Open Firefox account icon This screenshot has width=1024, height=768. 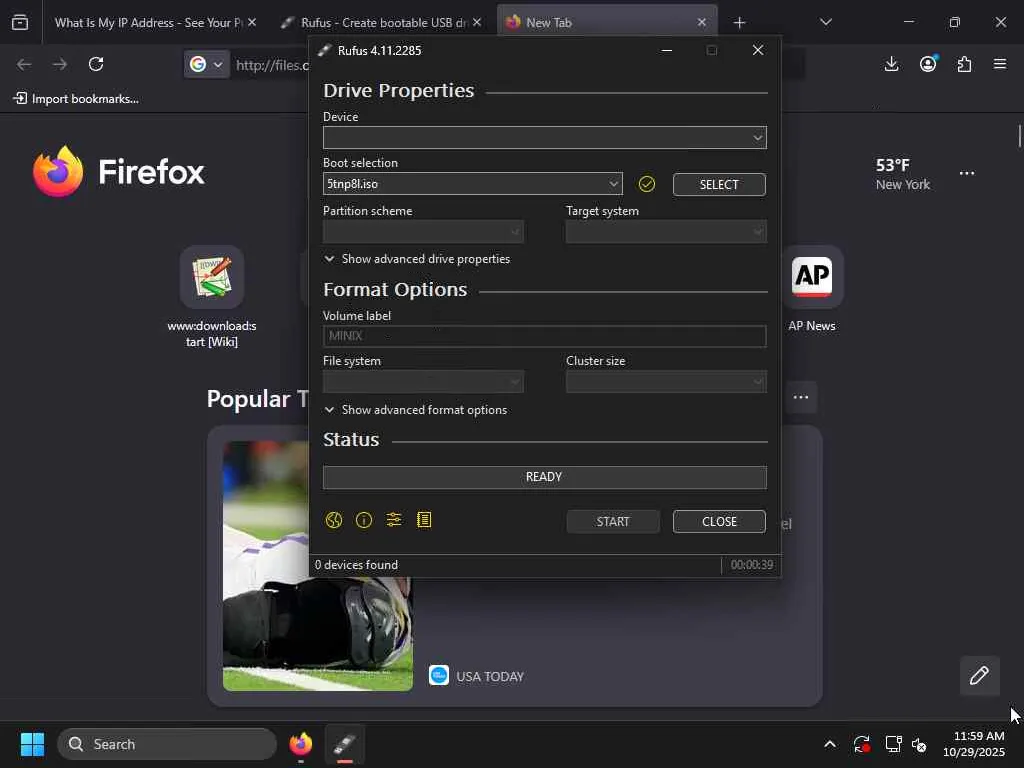(928, 63)
